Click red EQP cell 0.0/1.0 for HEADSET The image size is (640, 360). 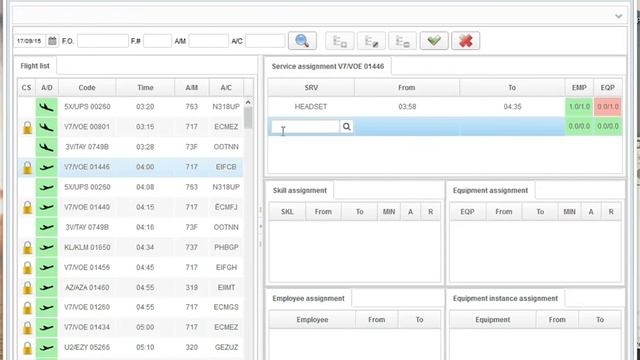click(x=608, y=107)
